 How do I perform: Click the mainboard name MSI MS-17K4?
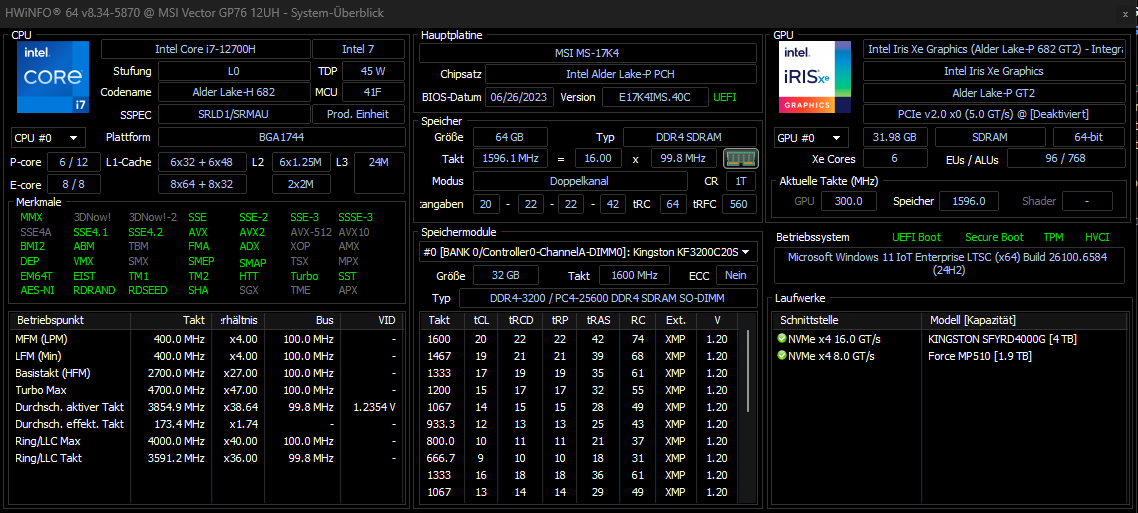coord(588,53)
